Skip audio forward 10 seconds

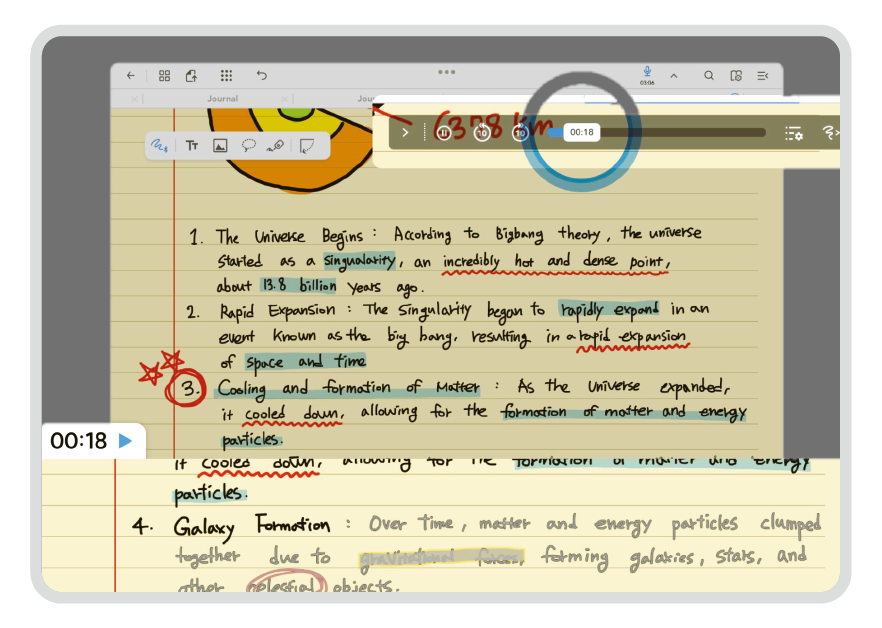click(520, 133)
